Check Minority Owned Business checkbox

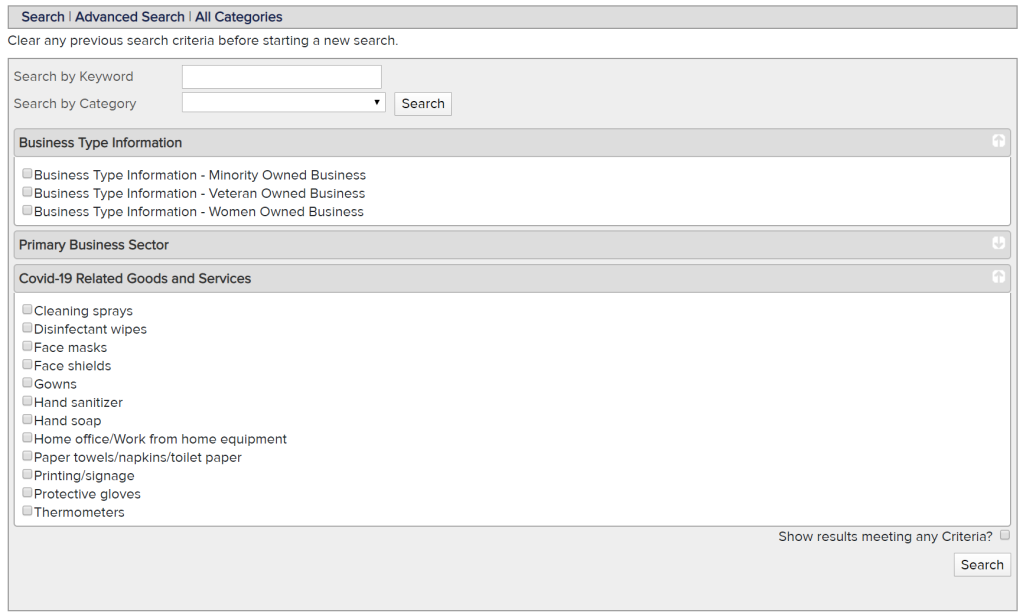pyautogui.click(x=27, y=174)
